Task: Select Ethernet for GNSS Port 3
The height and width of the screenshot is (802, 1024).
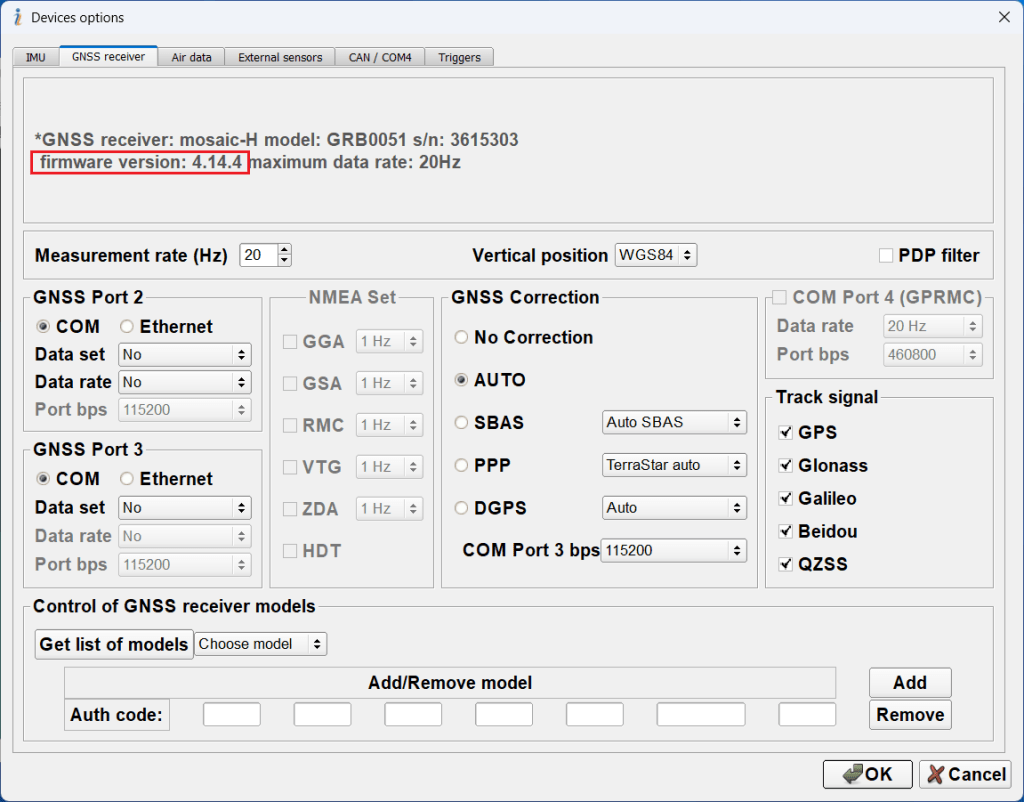Action: [x=129, y=479]
